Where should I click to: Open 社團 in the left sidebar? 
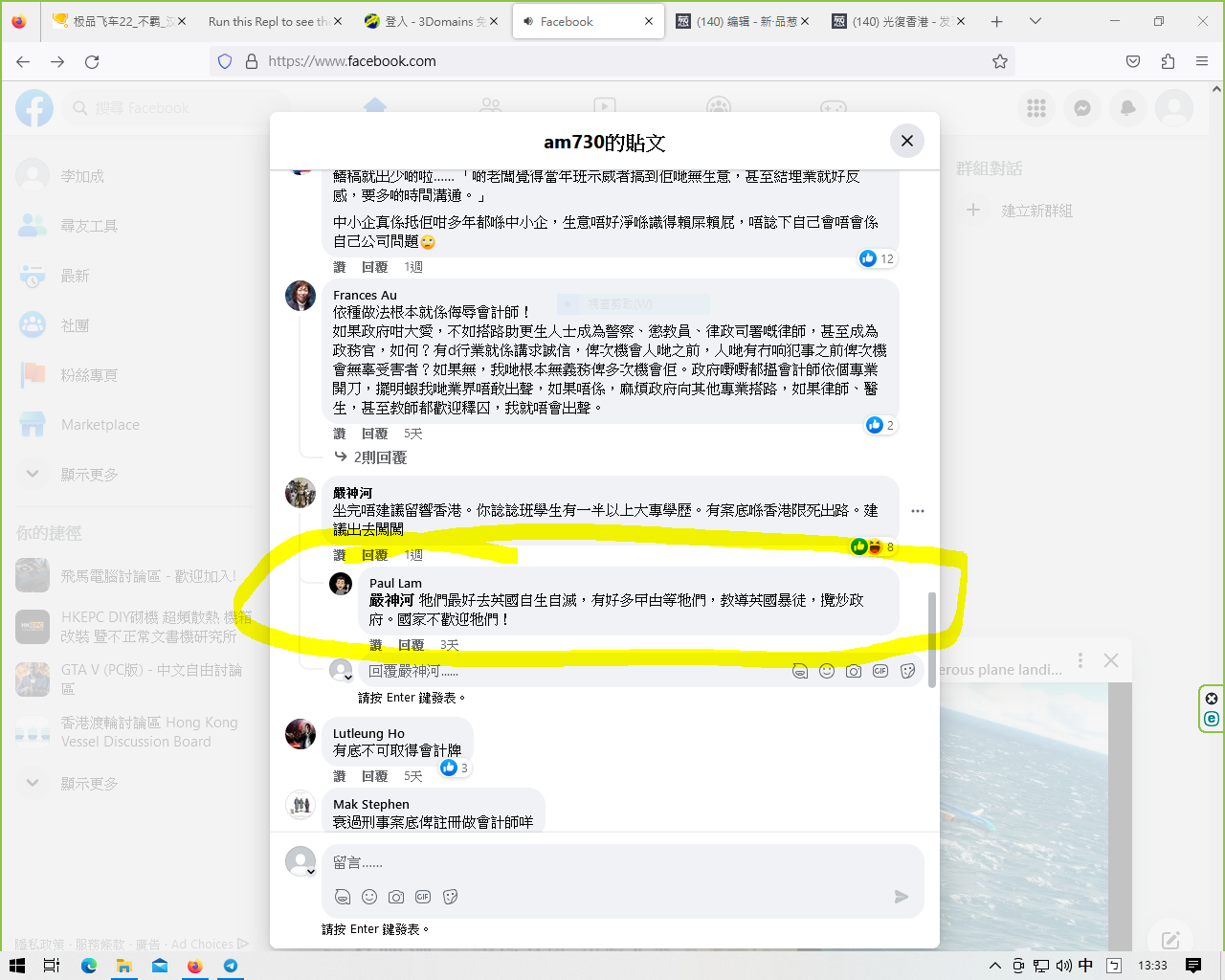point(75,325)
